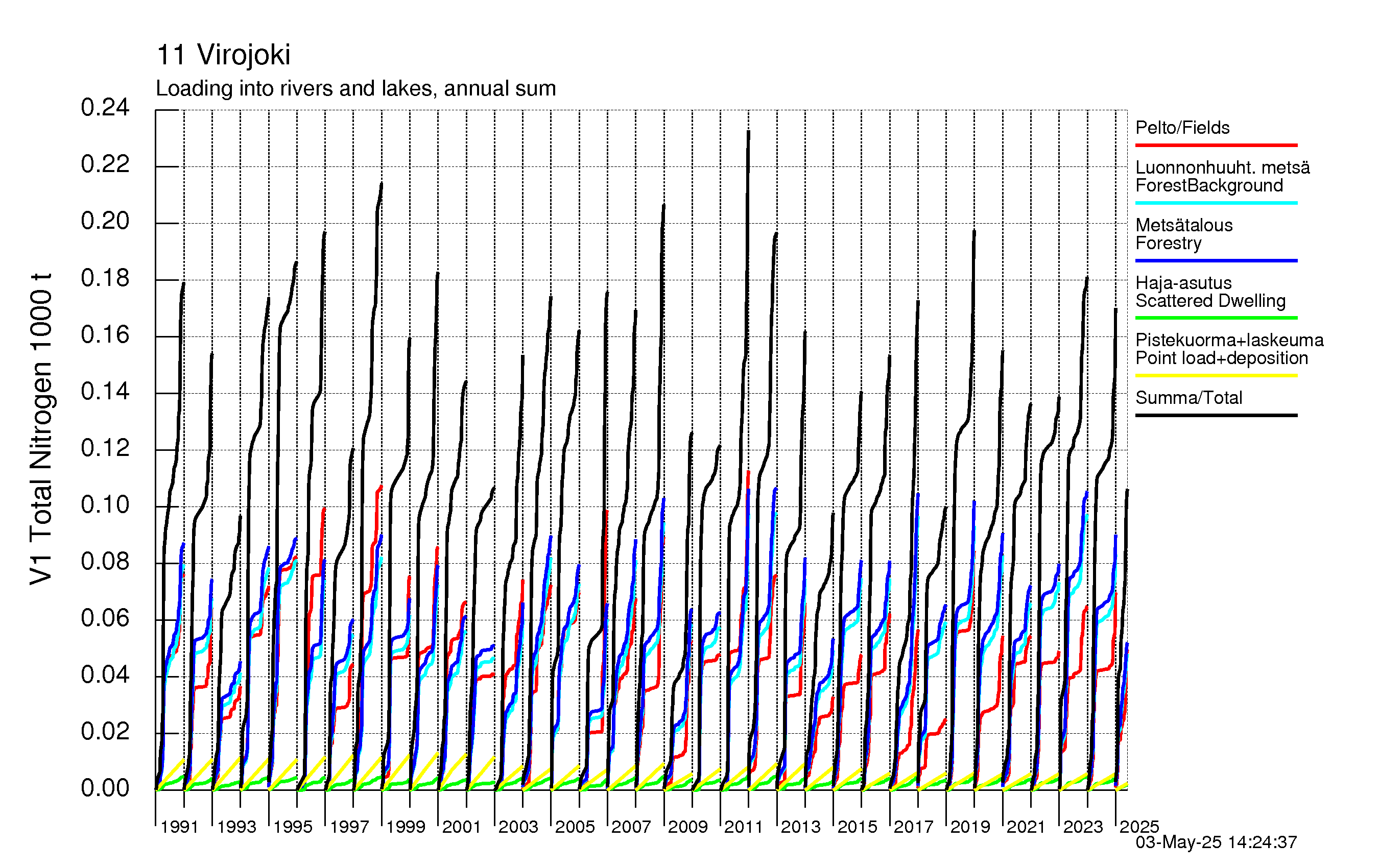This screenshot has height=868, width=1379.
Task: Click the y-axis value 0.00
Action: (105, 788)
